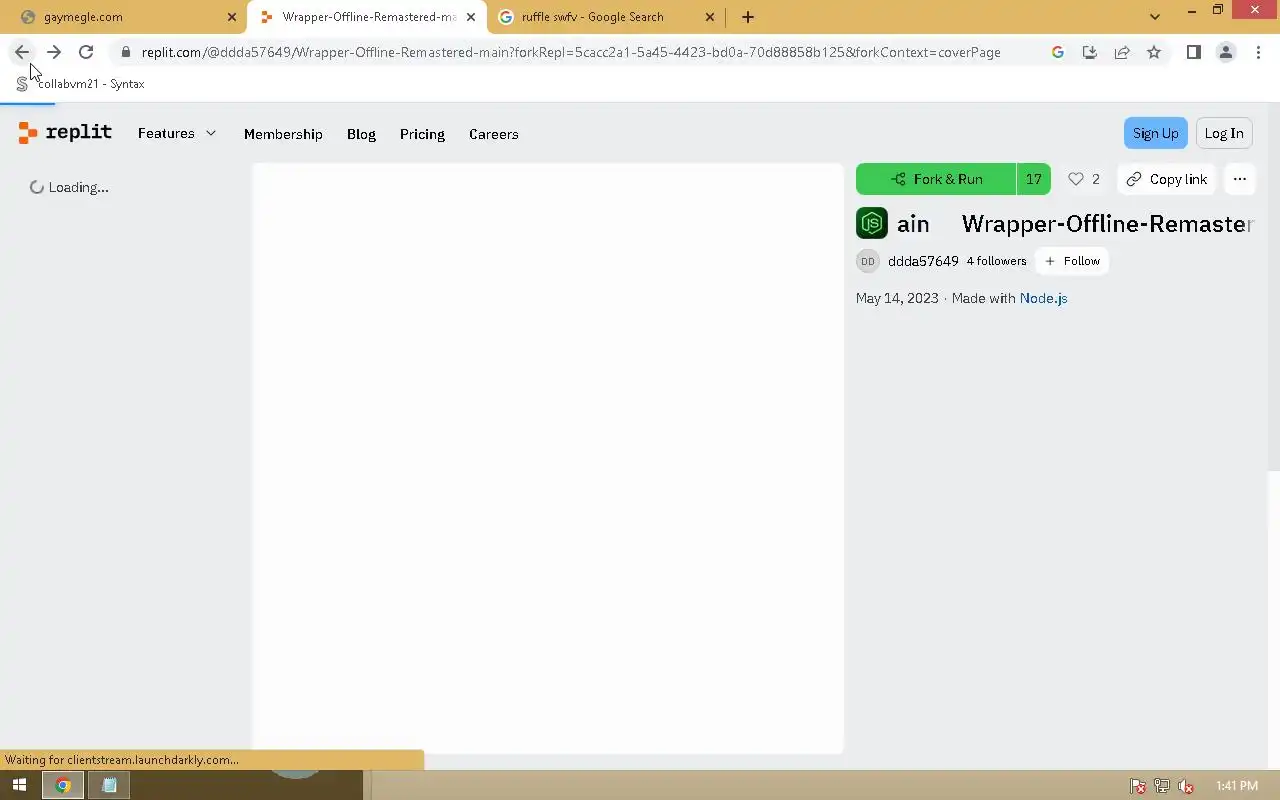Click the Node.js repl icon
The height and width of the screenshot is (800, 1280).
pyautogui.click(x=872, y=222)
